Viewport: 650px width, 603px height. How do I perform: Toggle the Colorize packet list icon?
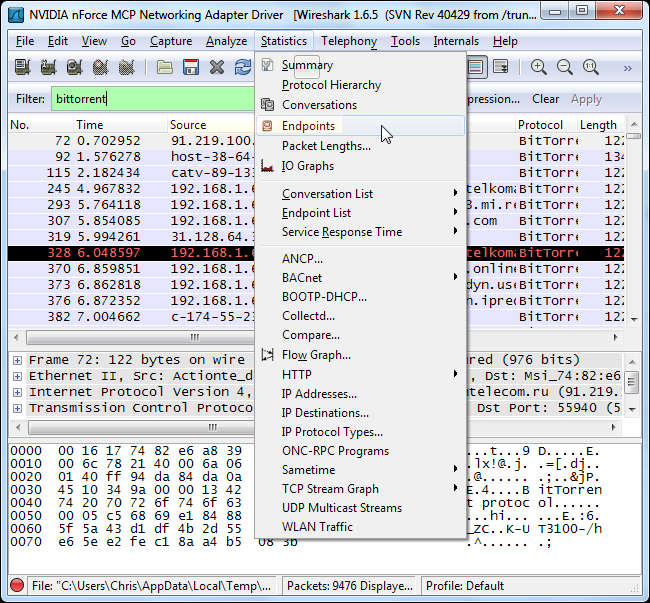point(475,67)
